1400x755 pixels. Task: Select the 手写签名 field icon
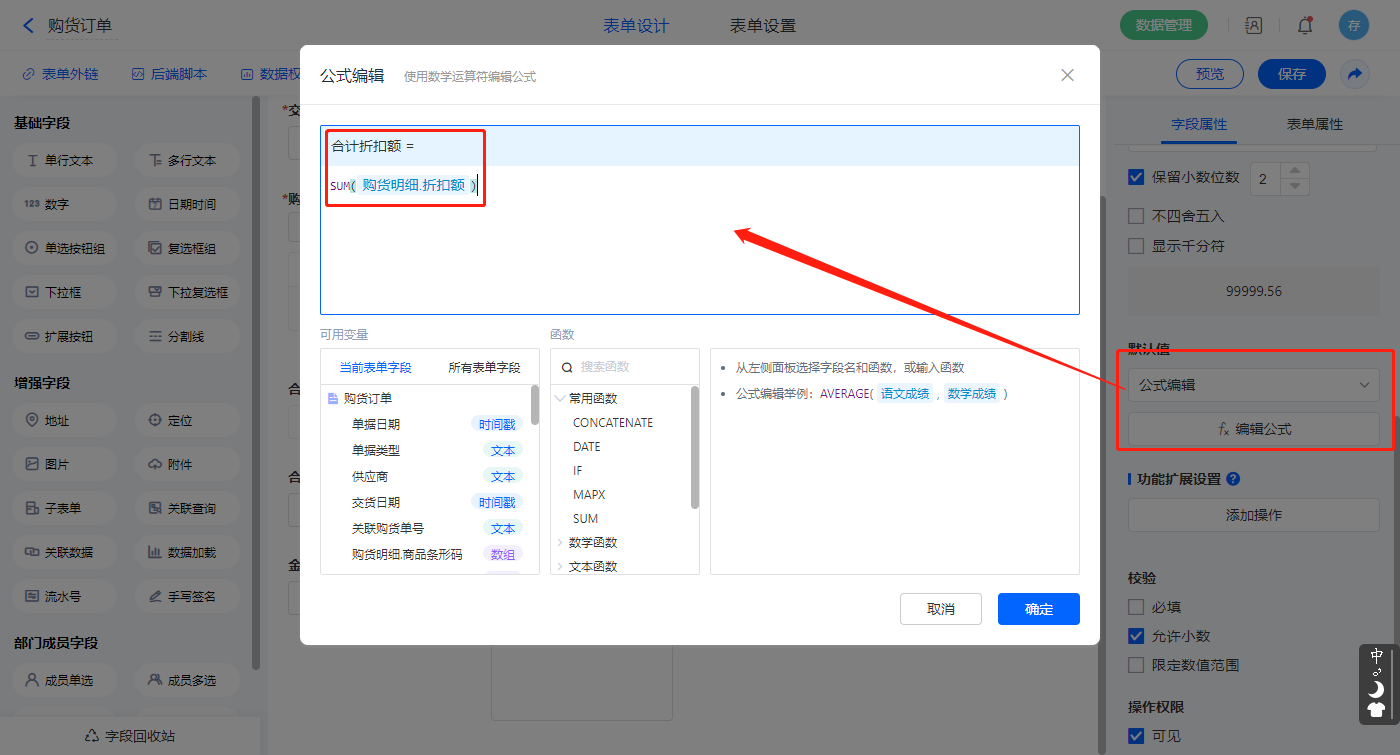coord(155,596)
